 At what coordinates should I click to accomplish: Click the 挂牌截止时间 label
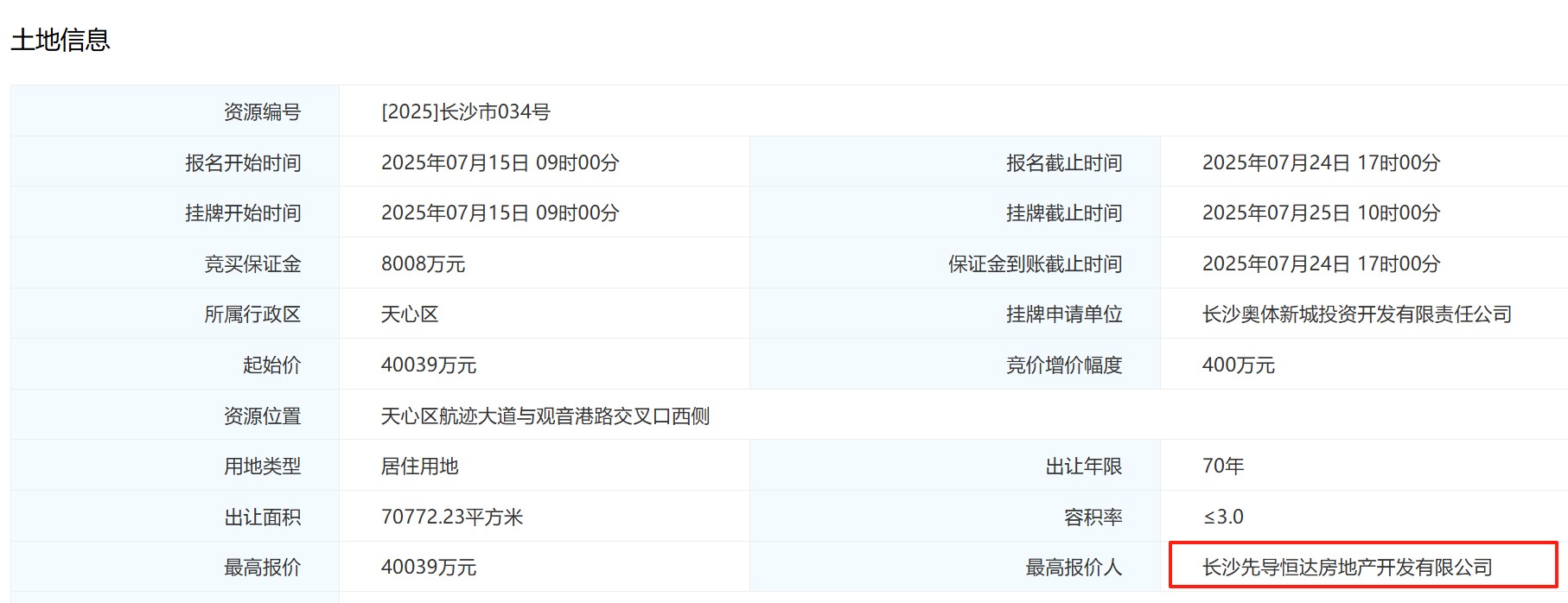[1064, 213]
